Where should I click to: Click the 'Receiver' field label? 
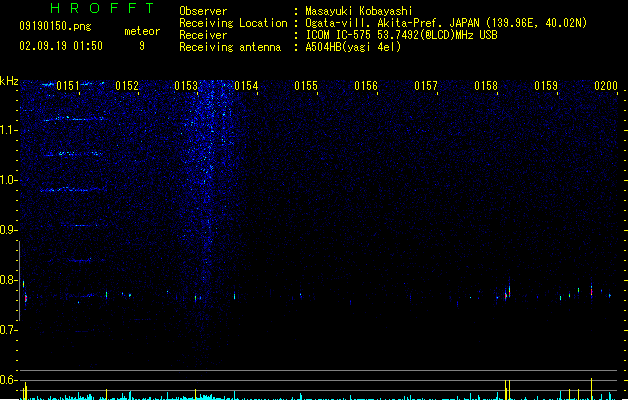(x=203, y=35)
